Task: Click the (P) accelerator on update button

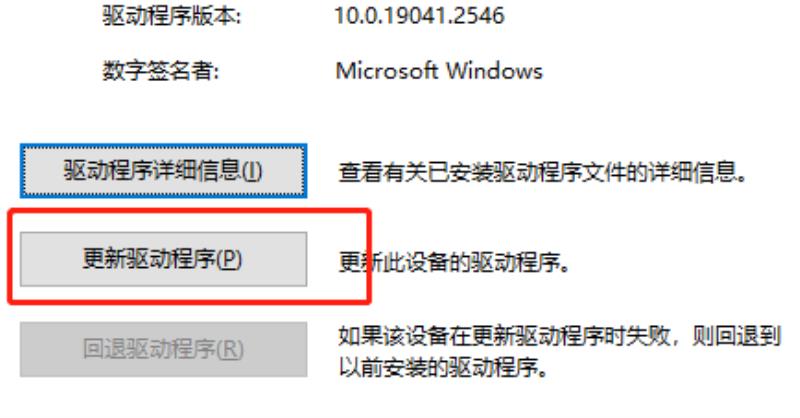Action: pyautogui.click(x=229, y=259)
